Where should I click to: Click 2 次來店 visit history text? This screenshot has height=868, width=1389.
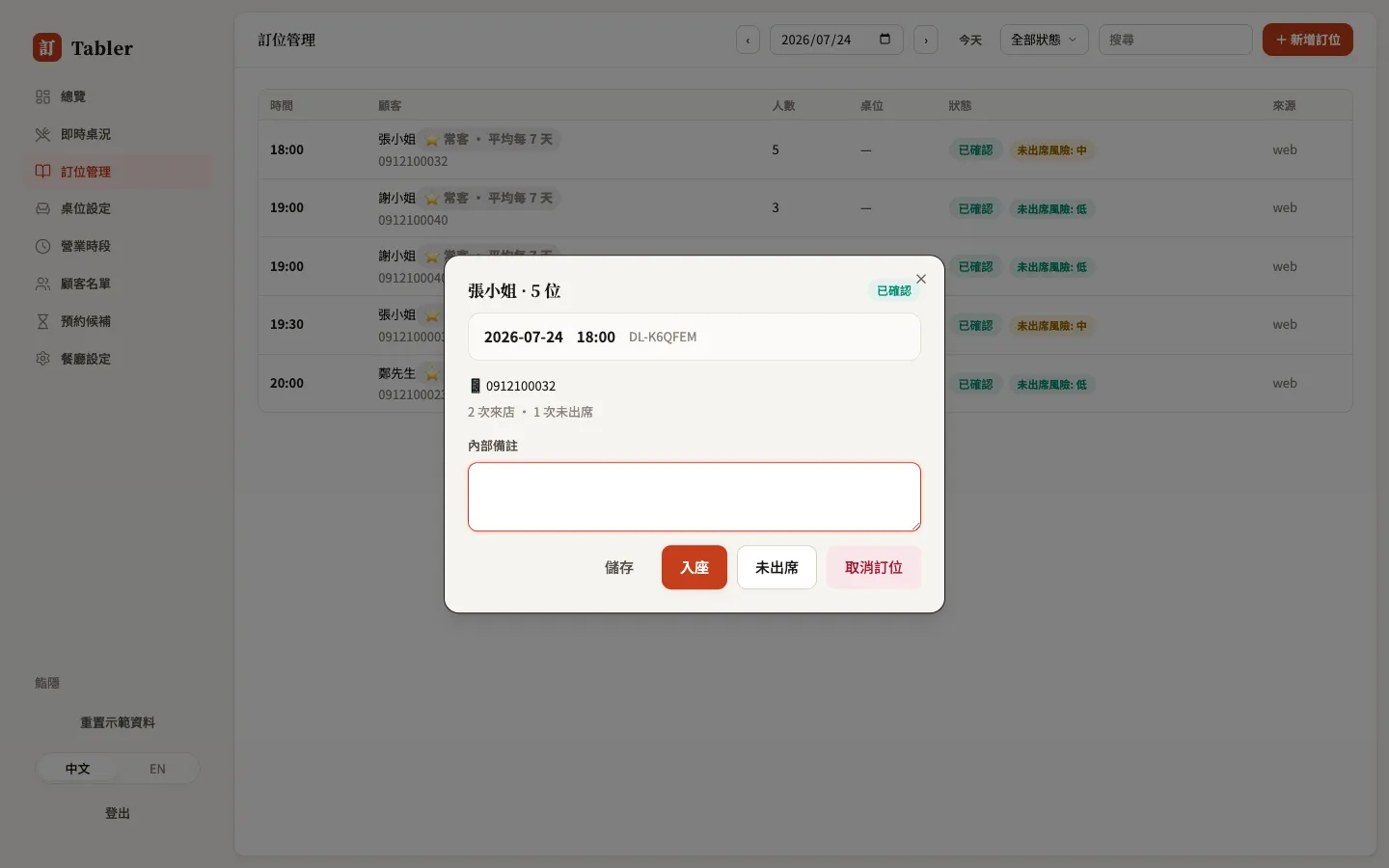(491, 412)
